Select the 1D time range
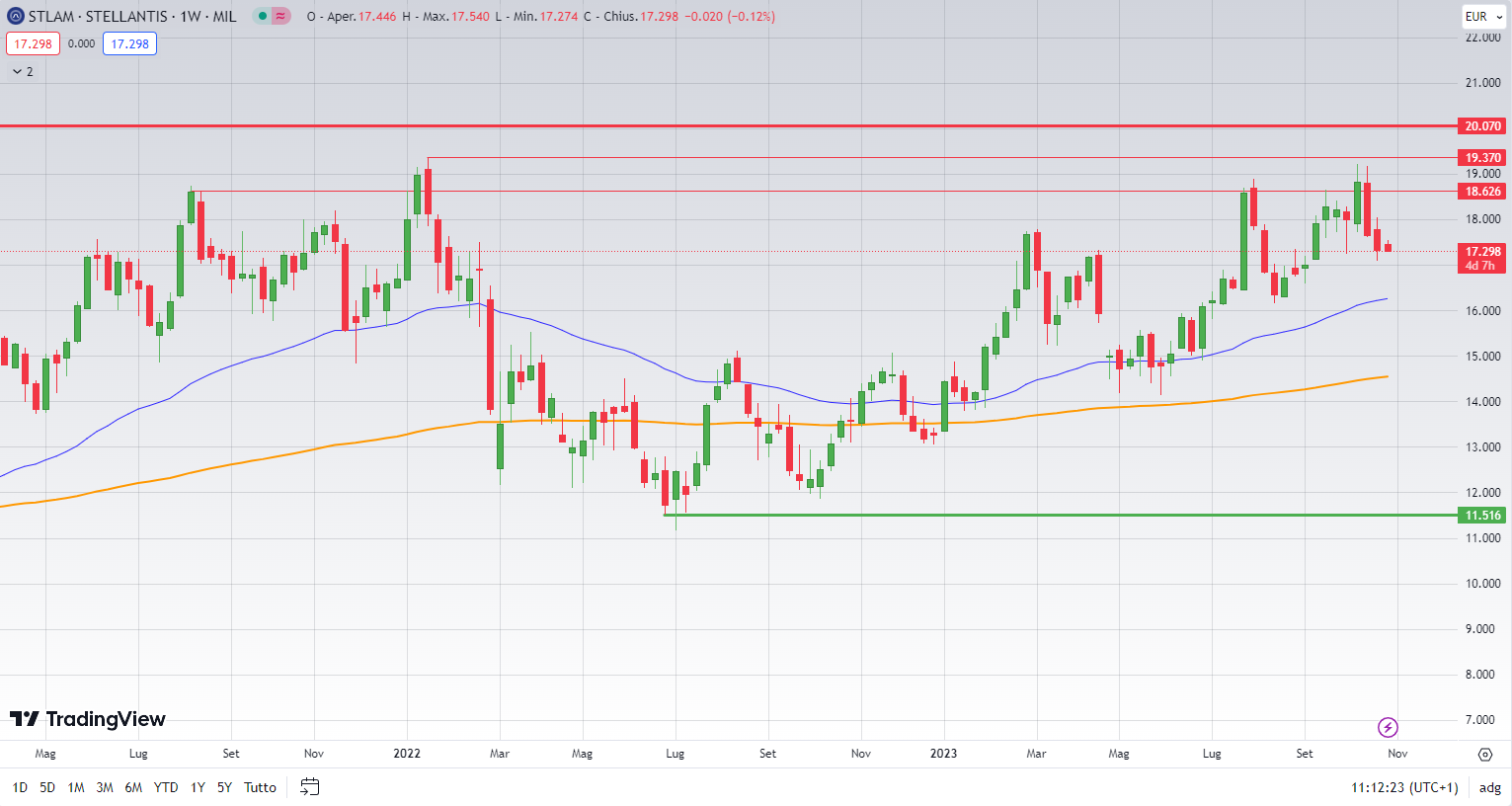1512x806 pixels. pyautogui.click(x=20, y=787)
